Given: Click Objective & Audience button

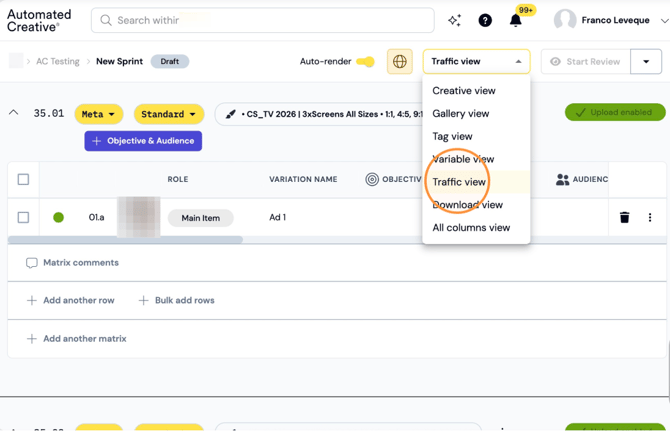Looking at the screenshot, I should (143, 141).
